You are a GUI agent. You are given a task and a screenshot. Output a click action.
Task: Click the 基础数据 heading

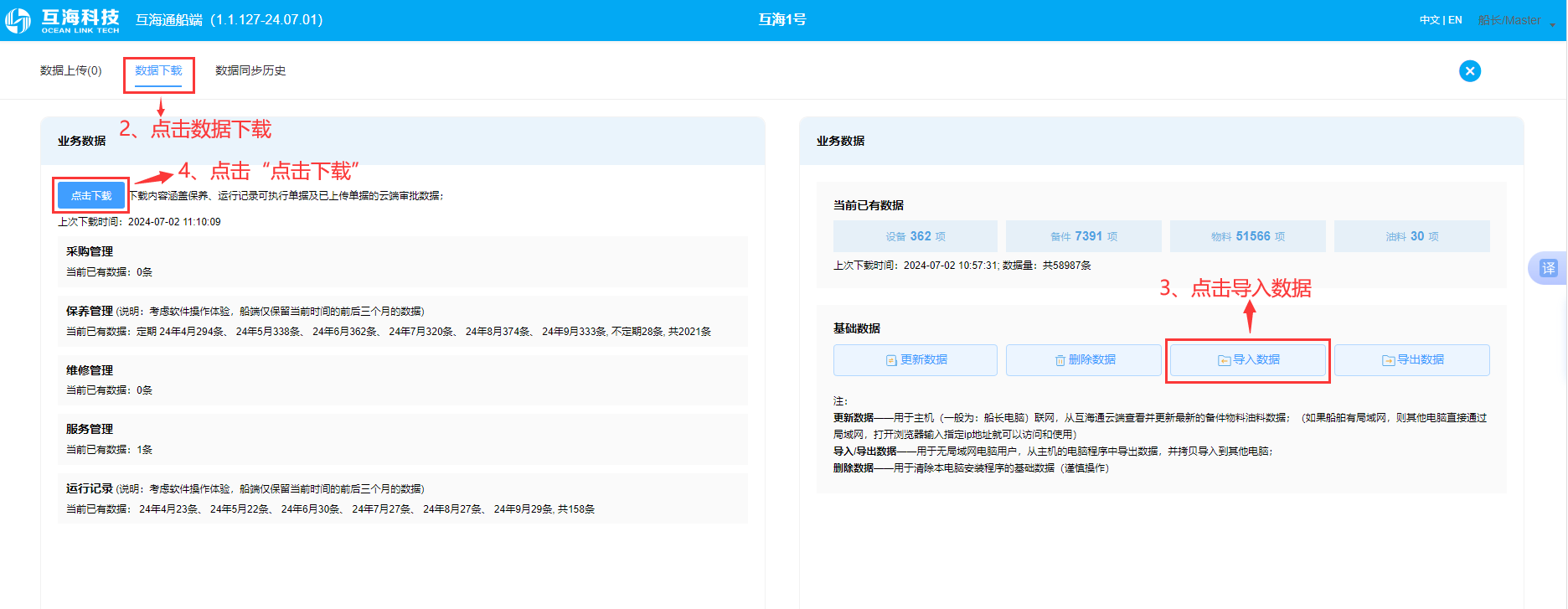pos(856,328)
